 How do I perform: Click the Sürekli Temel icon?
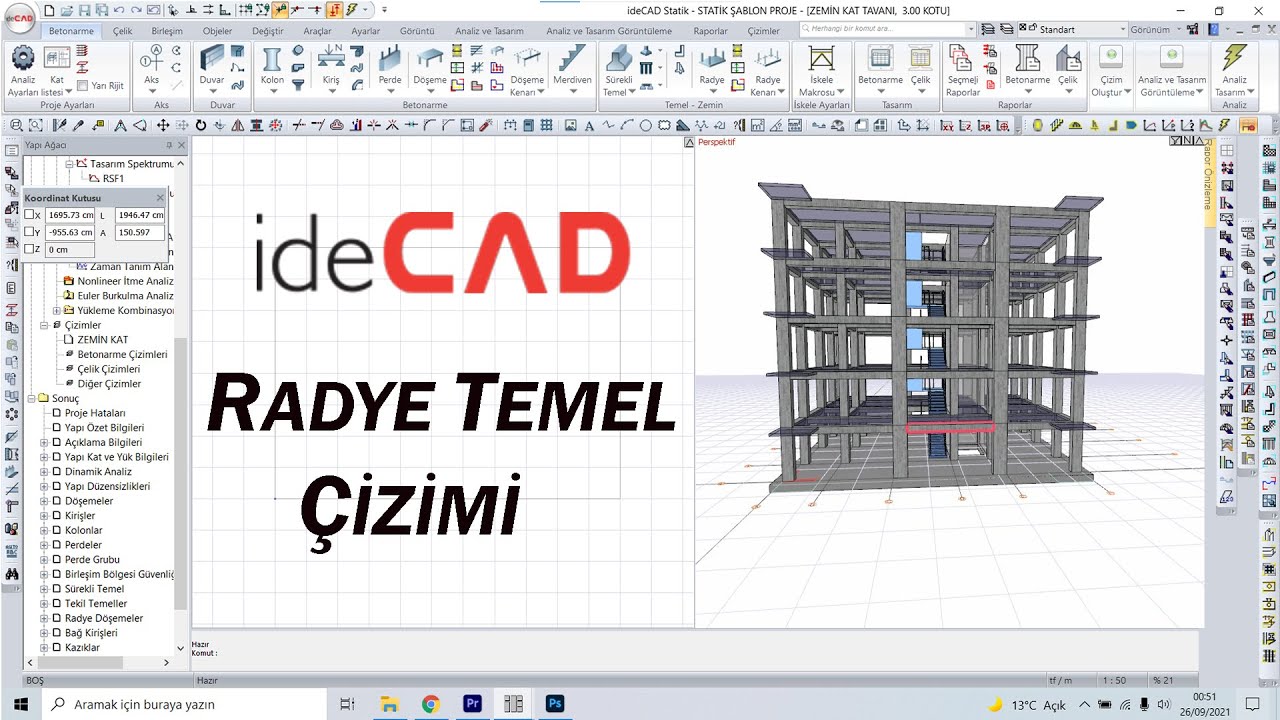click(619, 58)
